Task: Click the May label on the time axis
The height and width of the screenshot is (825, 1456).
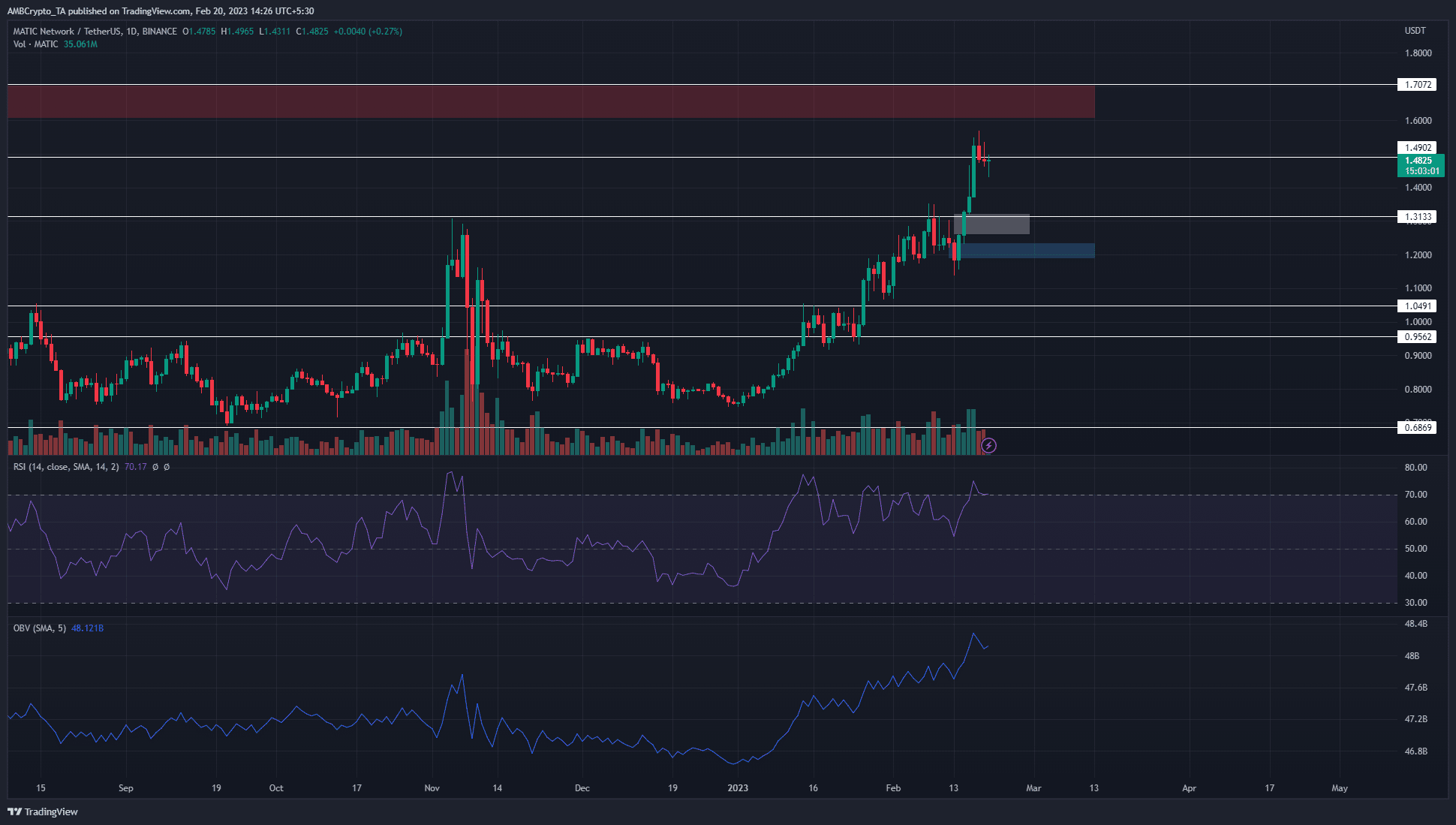Action: [x=1340, y=788]
